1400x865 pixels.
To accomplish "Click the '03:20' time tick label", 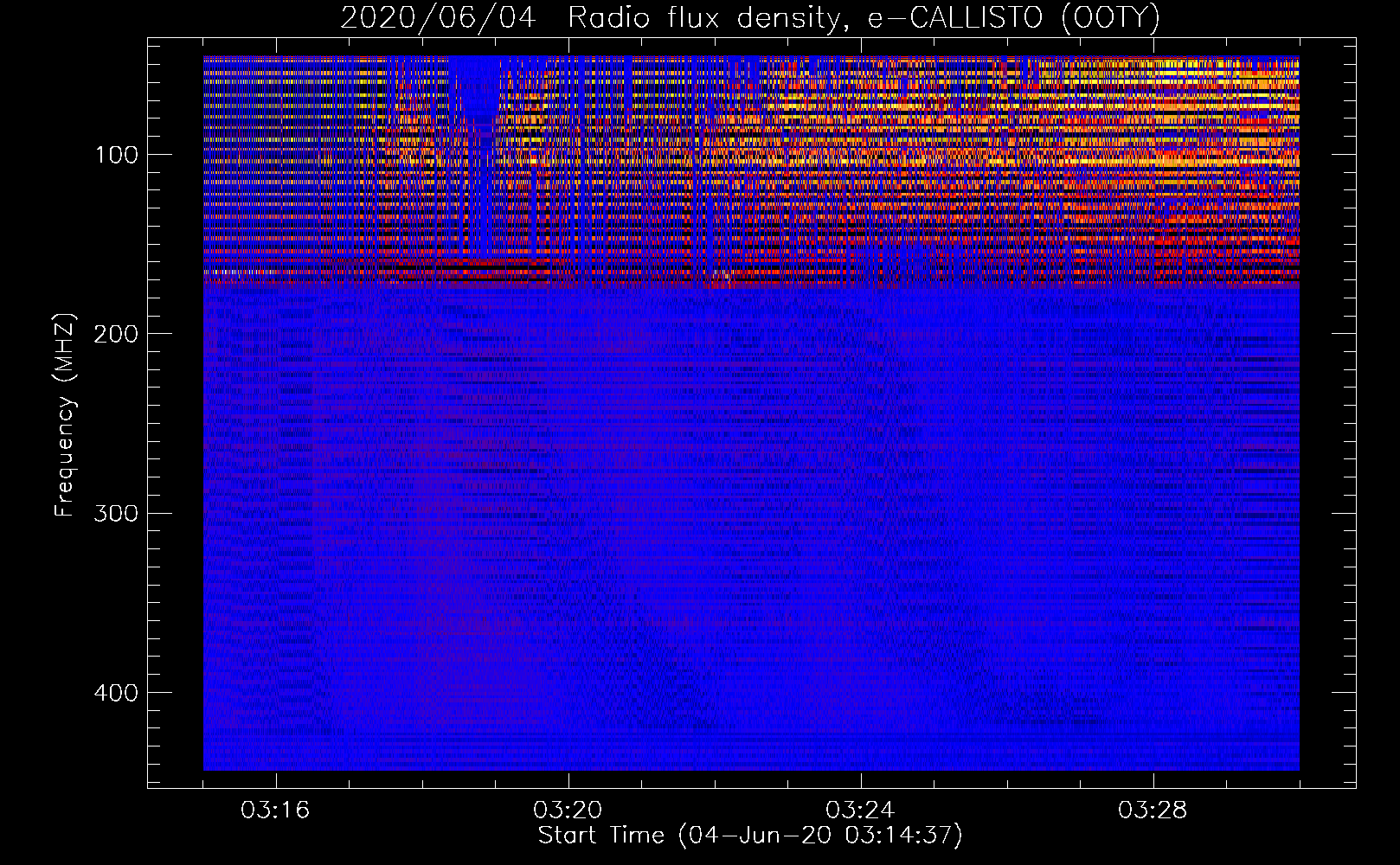I will [x=568, y=811].
